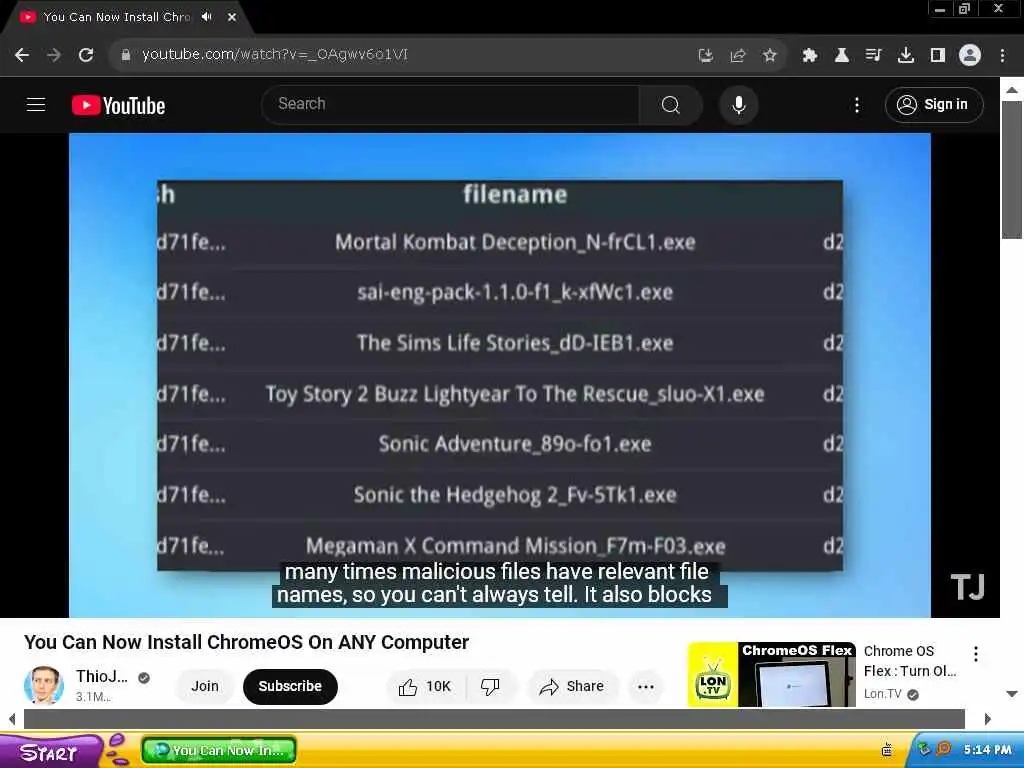Open the START menu
This screenshot has width=1024, height=768.
click(x=49, y=752)
